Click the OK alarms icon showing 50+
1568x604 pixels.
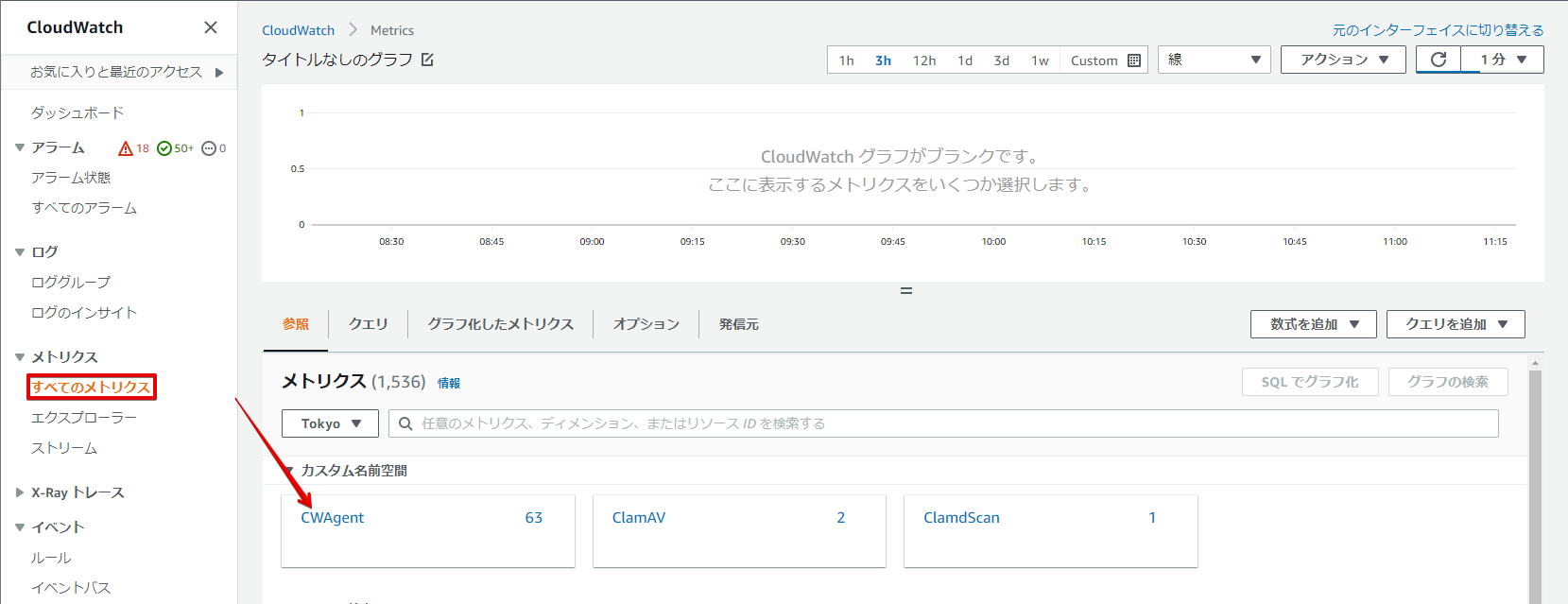(x=164, y=148)
